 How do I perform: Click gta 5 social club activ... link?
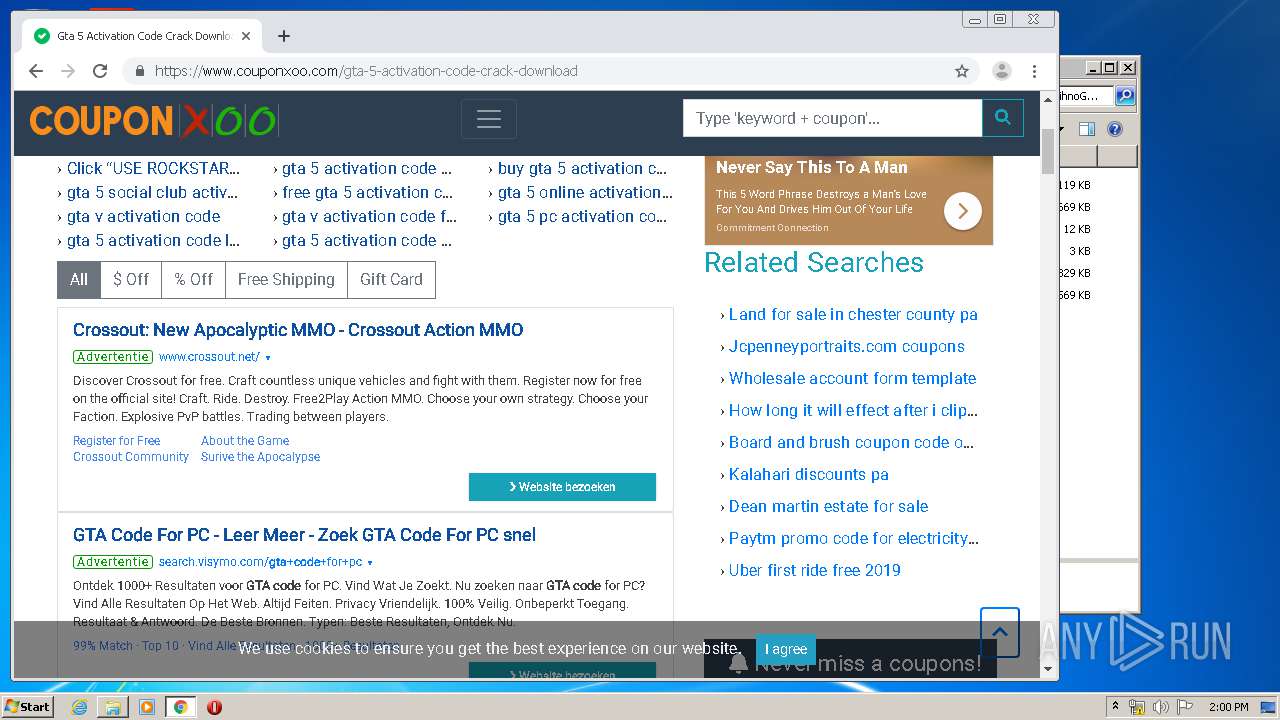point(152,192)
